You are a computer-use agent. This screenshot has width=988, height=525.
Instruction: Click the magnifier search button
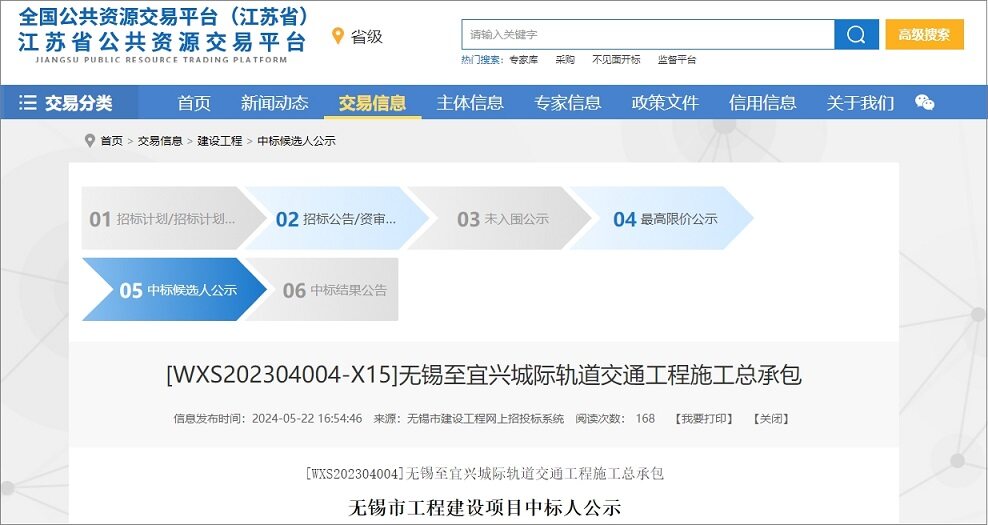(x=856, y=35)
